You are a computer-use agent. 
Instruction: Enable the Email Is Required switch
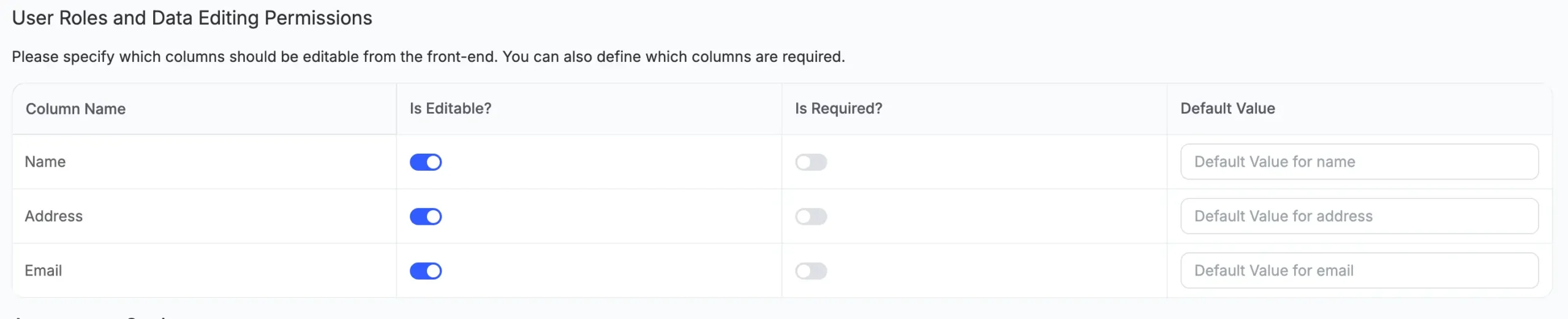tap(811, 271)
